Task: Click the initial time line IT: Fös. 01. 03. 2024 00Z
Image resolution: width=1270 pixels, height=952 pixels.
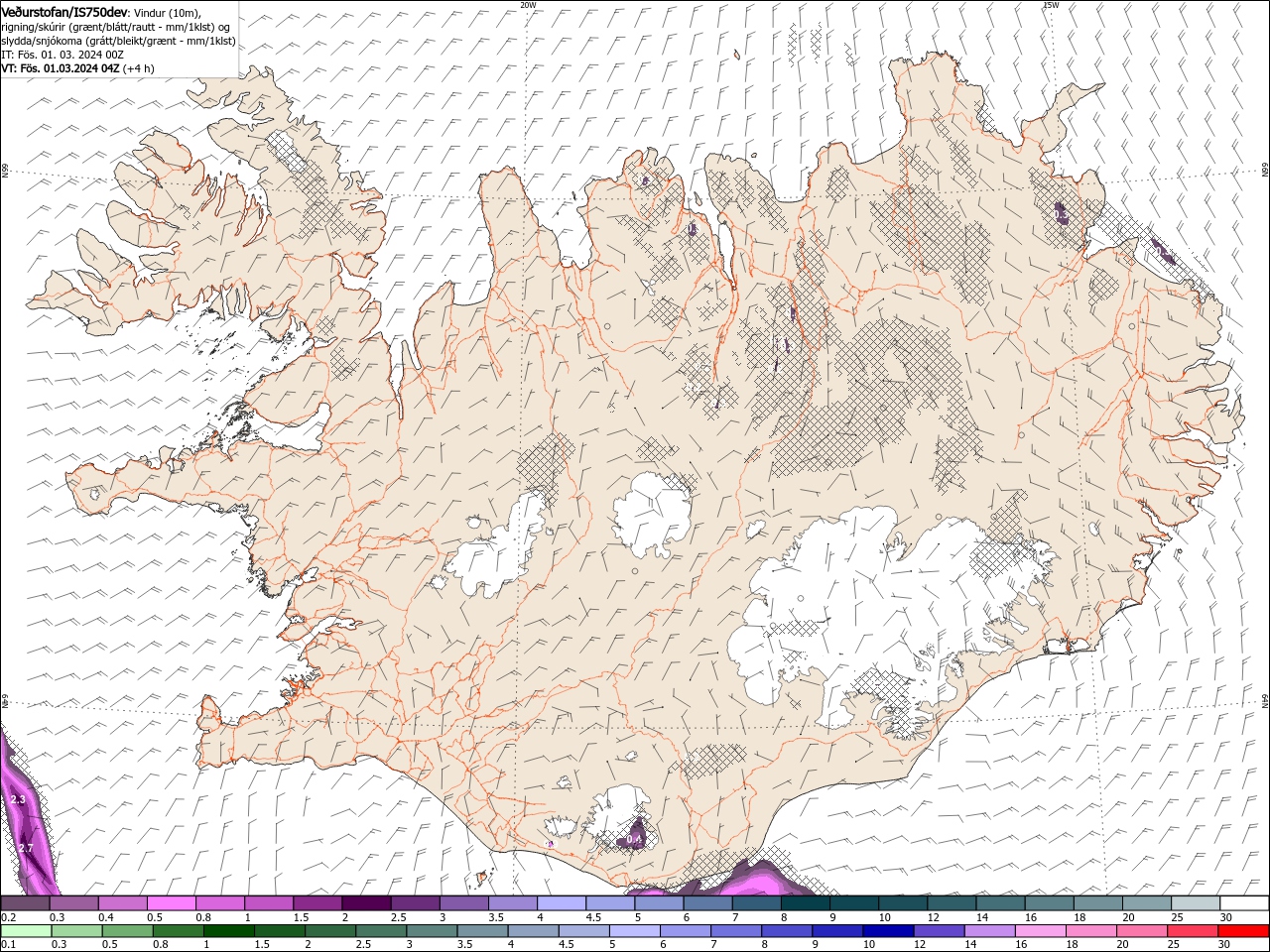Action: pyautogui.click(x=63, y=54)
